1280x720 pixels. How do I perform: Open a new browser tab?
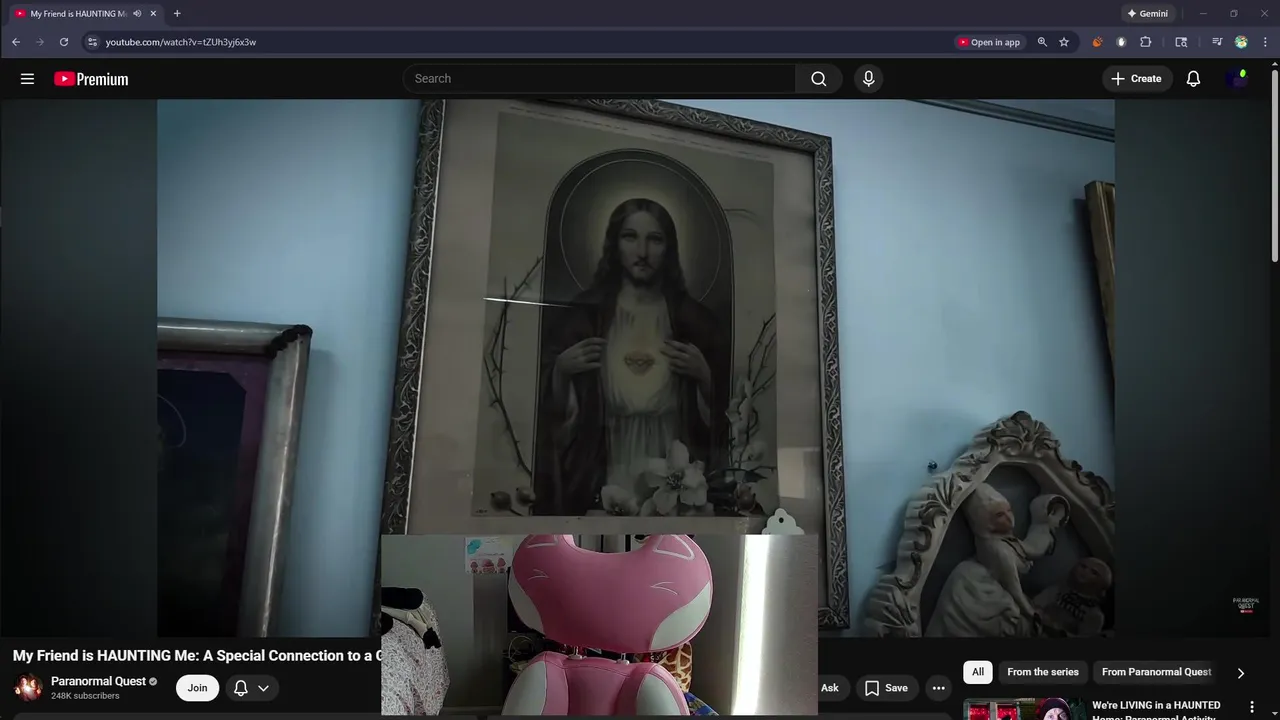coord(177,14)
